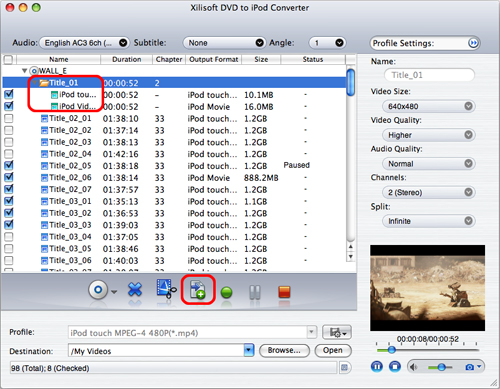Click the Title_03_06 film icon

[44, 261]
